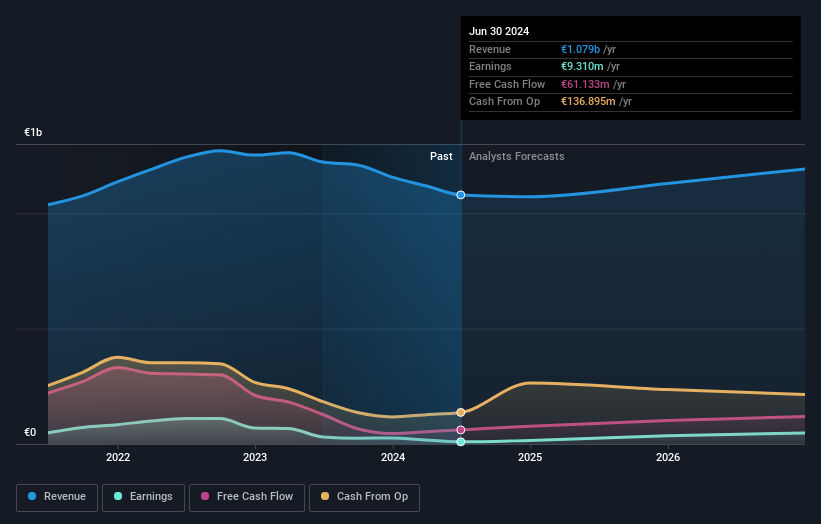Toggle the Earnings legend series
Screen dimensions: 821x524
pos(143,497)
